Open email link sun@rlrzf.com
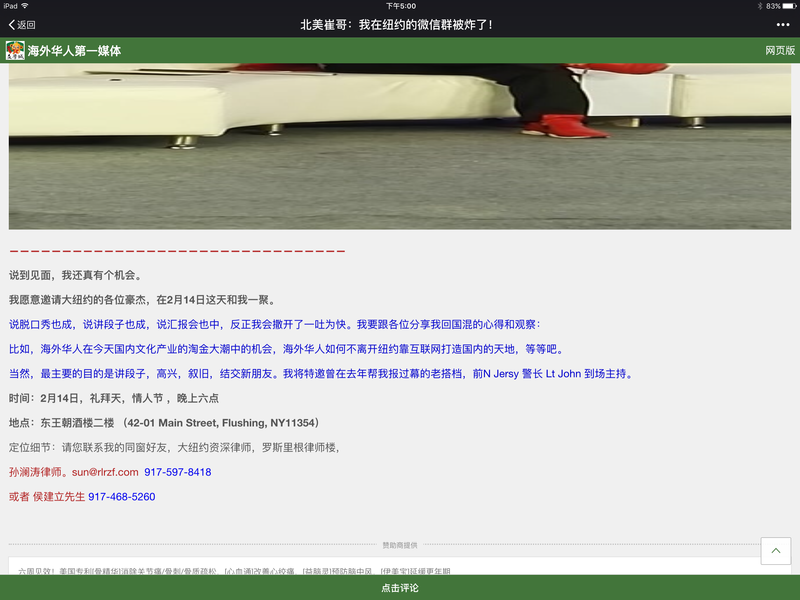 105,472
